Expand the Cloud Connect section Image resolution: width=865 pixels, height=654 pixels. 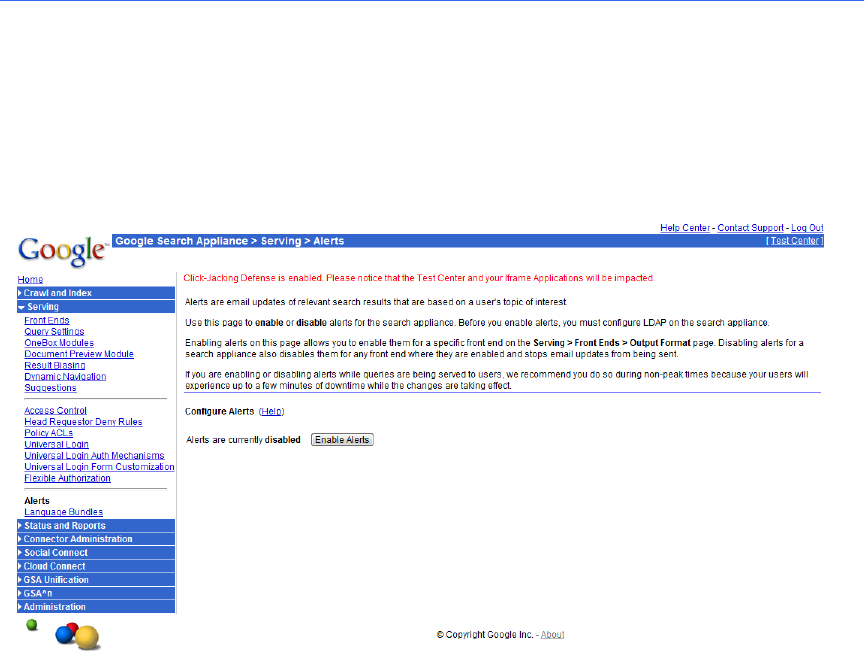pos(96,566)
